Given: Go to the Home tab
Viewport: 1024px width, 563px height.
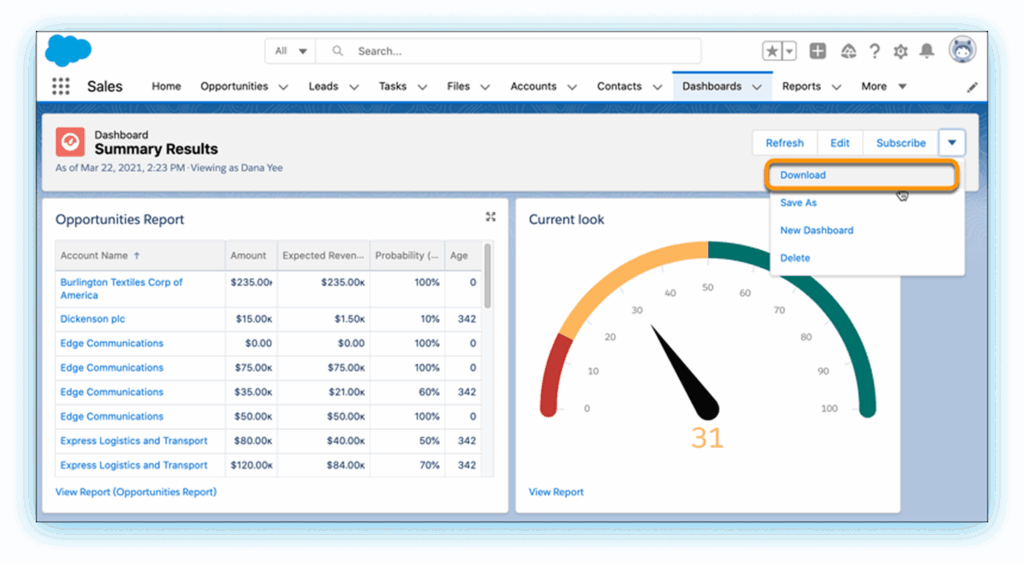Looking at the screenshot, I should pos(167,86).
